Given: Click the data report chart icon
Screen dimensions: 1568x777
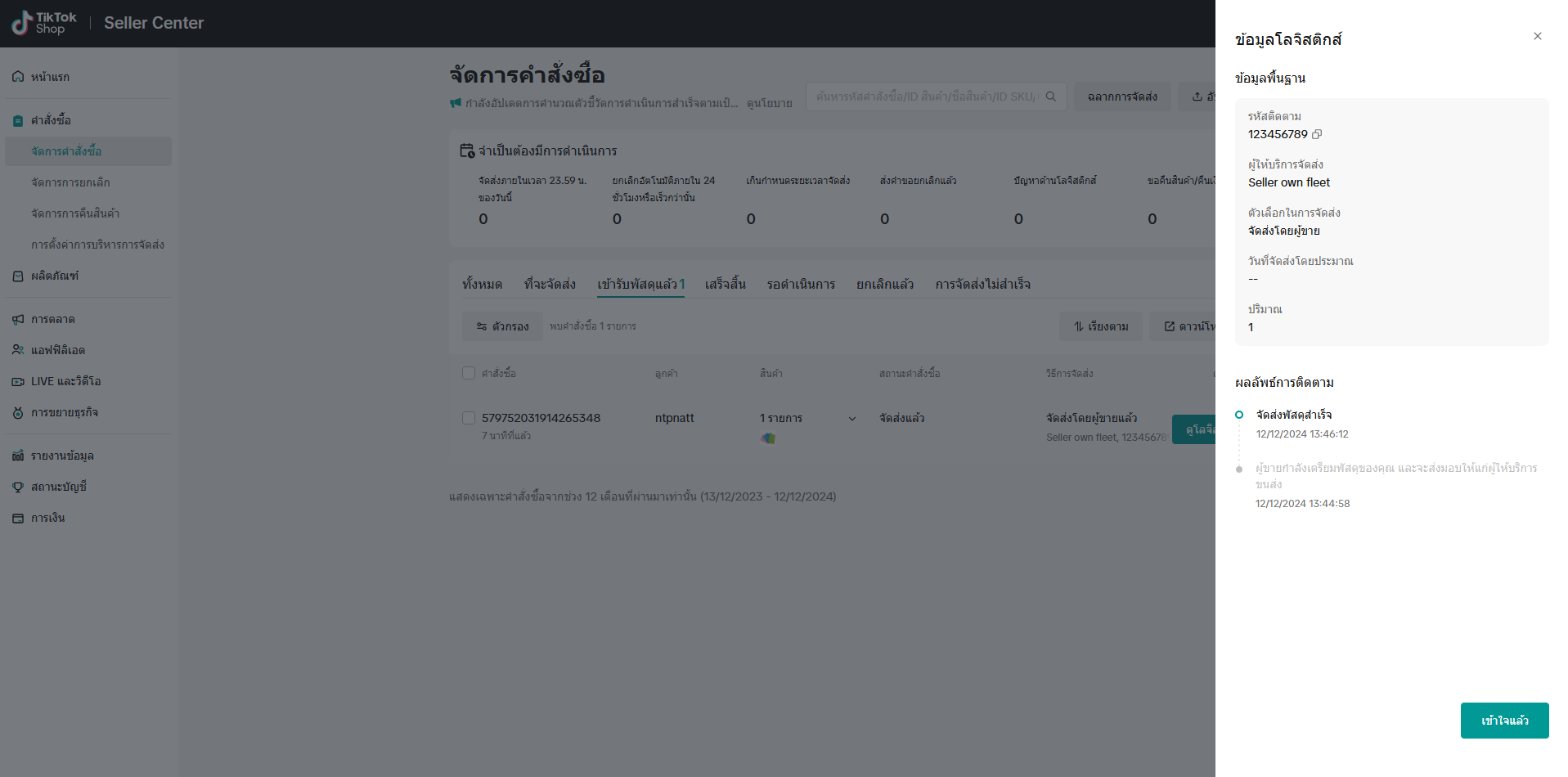Looking at the screenshot, I should pyautogui.click(x=18, y=456).
